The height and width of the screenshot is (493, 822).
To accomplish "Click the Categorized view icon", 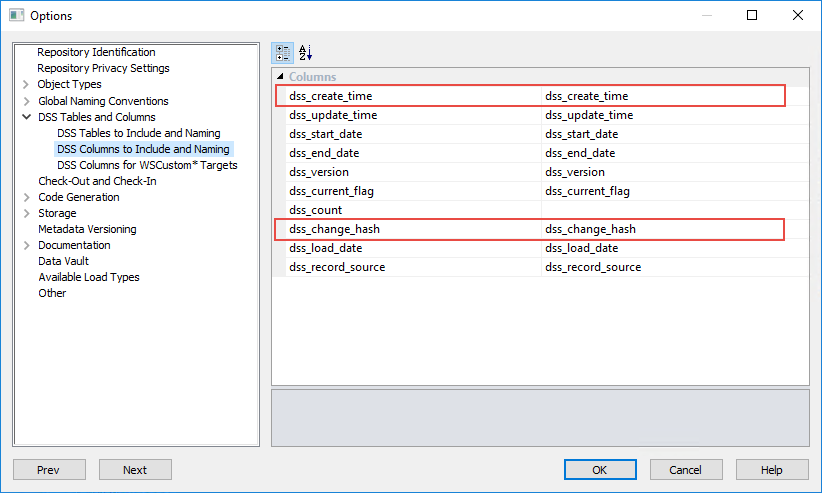I will pyautogui.click(x=283, y=53).
